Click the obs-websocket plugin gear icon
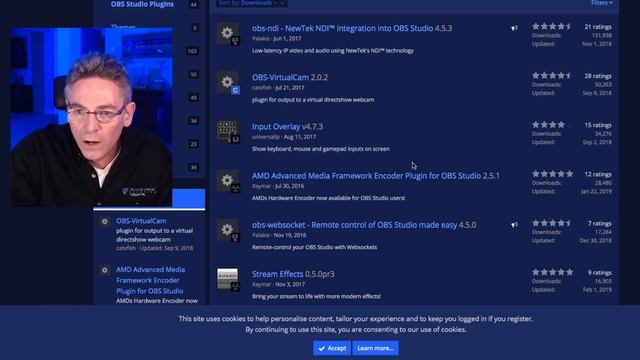This screenshot has width=640, height=360. (x=227, y=230)
